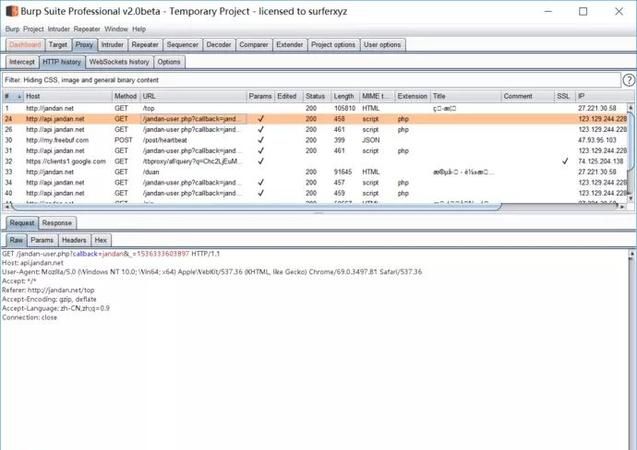
Task: Switch to the Headers view tab
Action: [74, 240]
